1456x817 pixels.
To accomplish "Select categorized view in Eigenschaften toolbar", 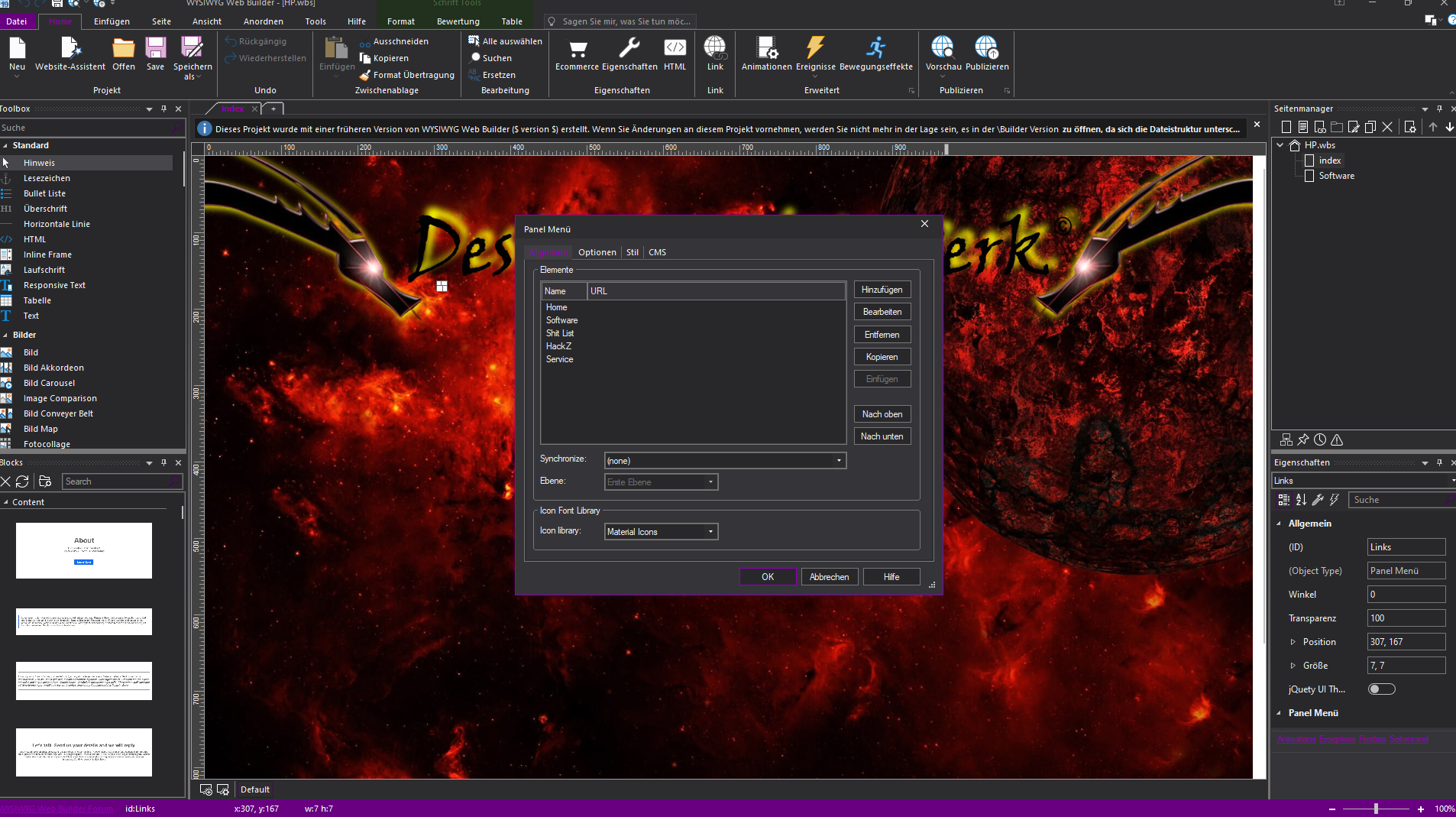I will pyautogui.click(x=1284, y=500).
